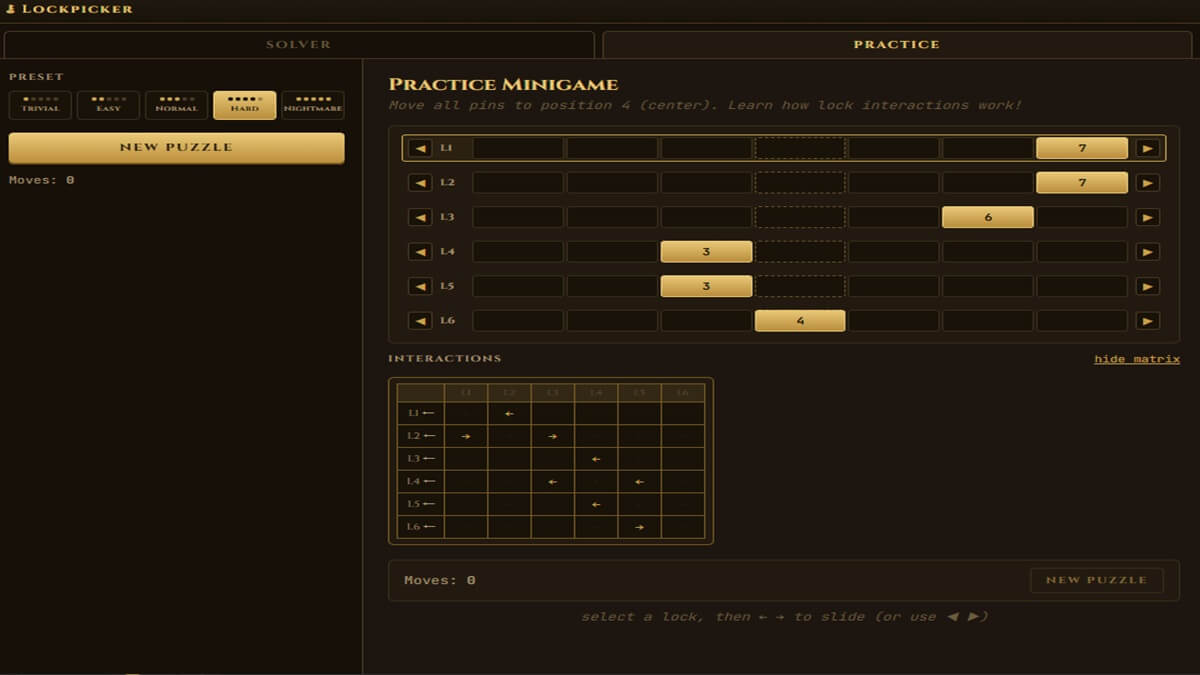Click the left arrow of lock L2
1200x675 pixels.
click(x=421, y=183)
